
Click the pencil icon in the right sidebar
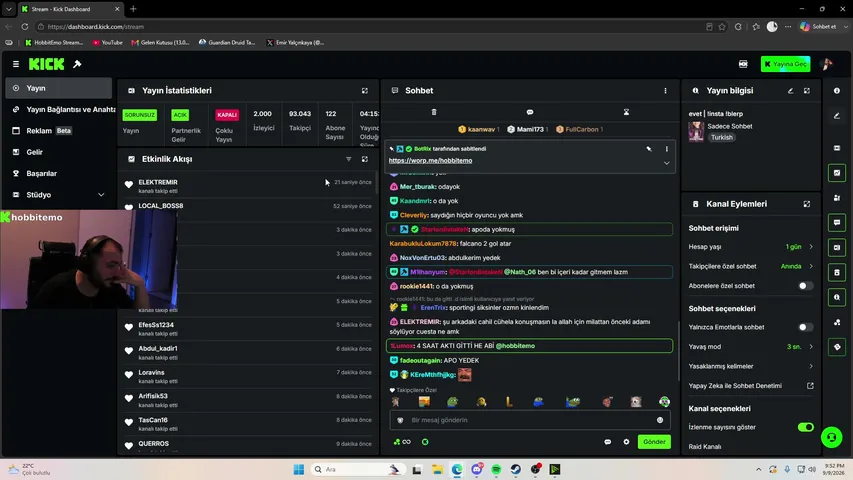click(x=837, y=115)
